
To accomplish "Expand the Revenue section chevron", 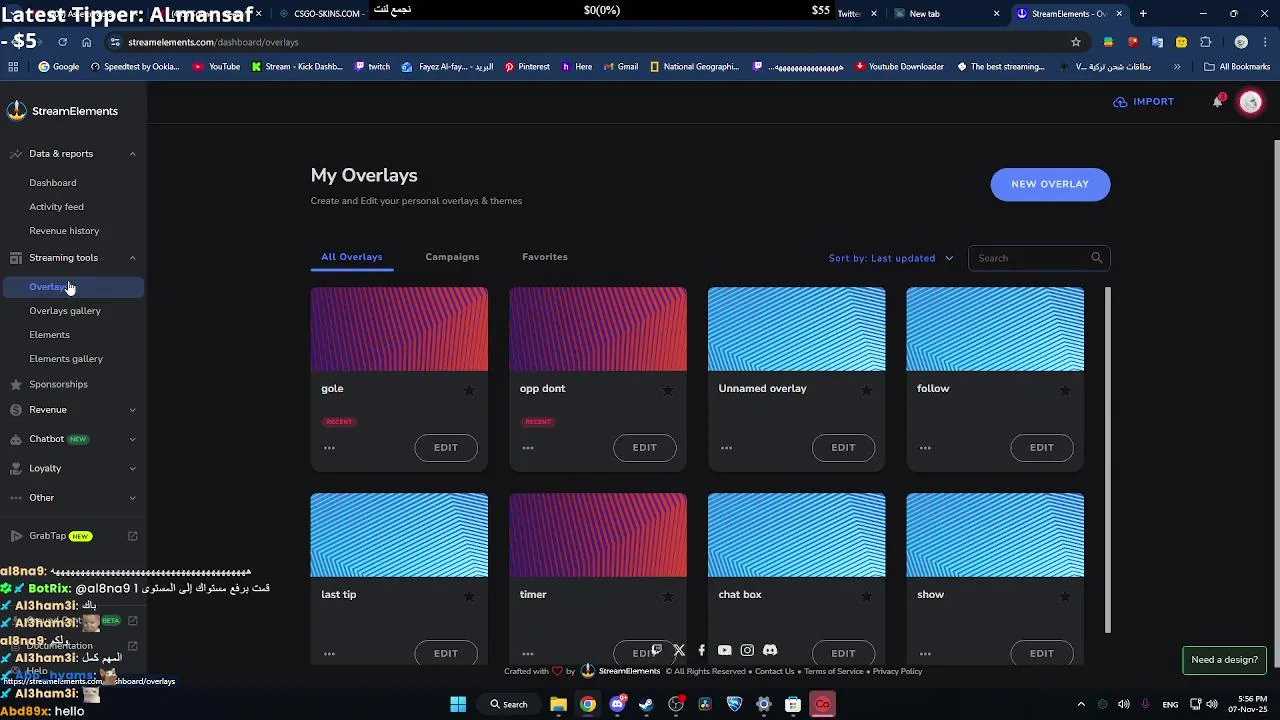I will tap(132, 410).
